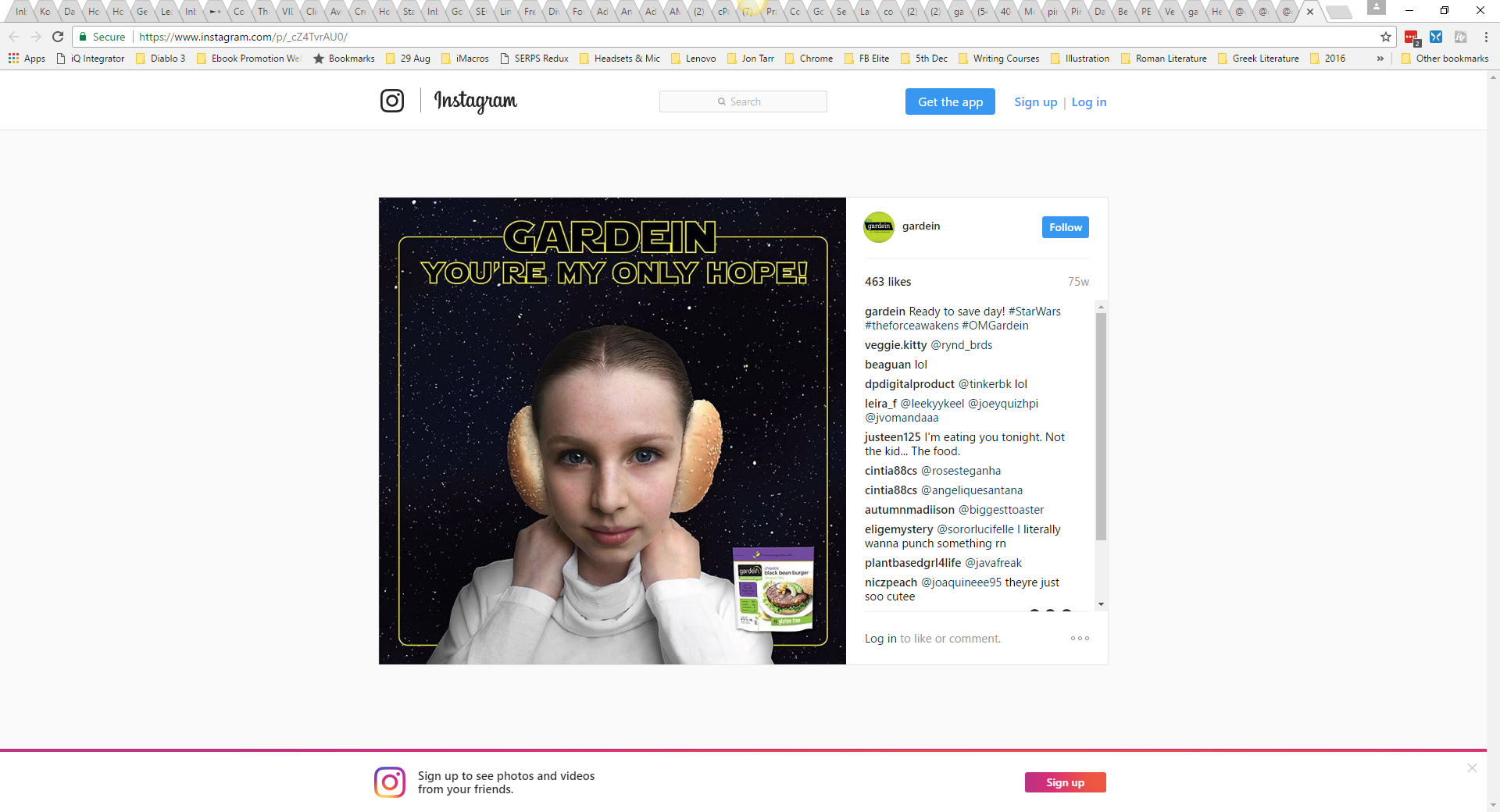Open the Roman Literature bookmark folder

point(1164,59)
